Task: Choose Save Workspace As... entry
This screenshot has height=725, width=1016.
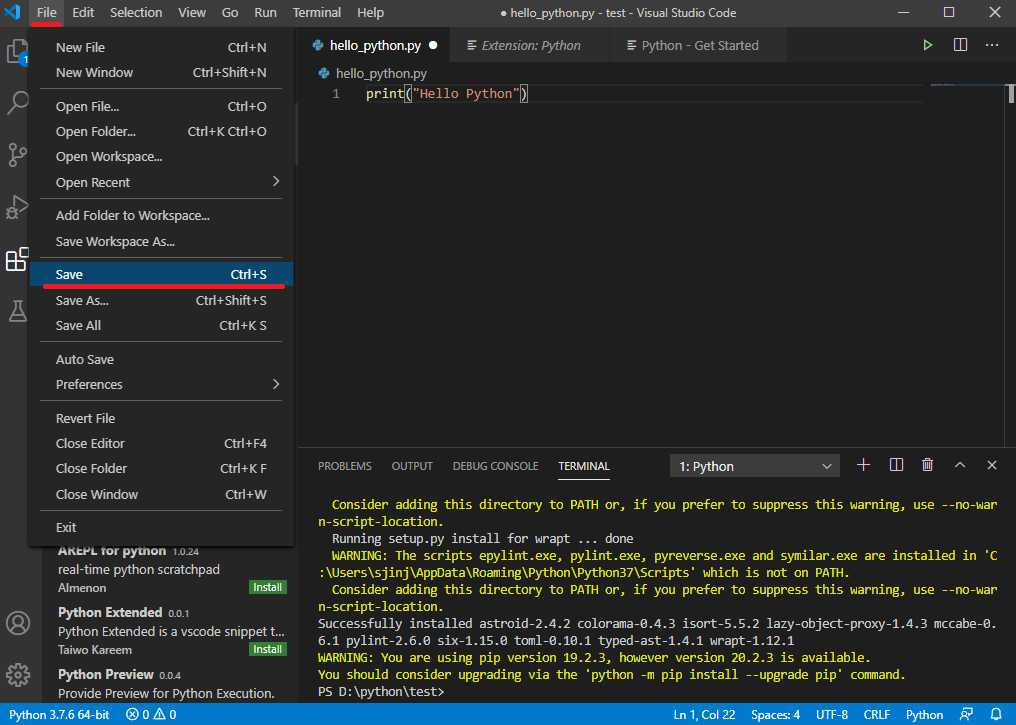Action: point(161,241)
